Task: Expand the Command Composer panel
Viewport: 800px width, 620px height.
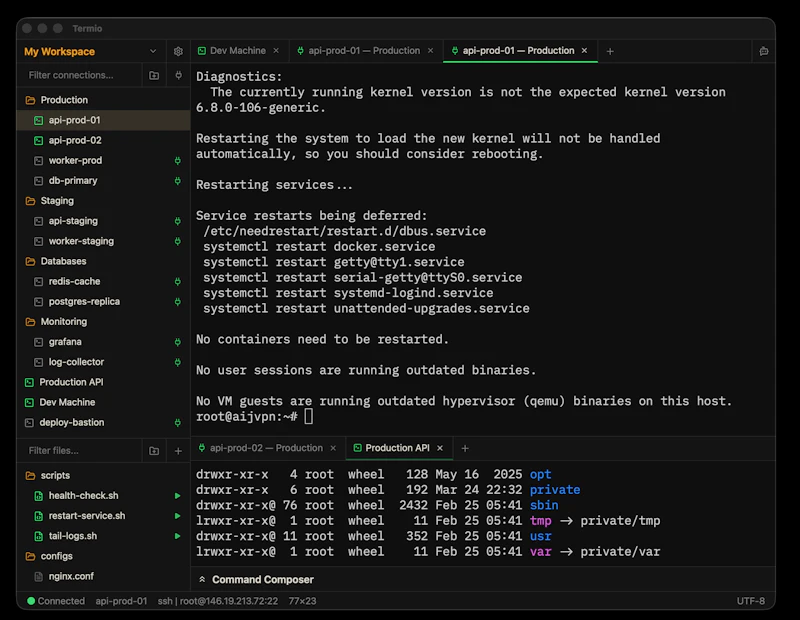Action: coord(256,580)
